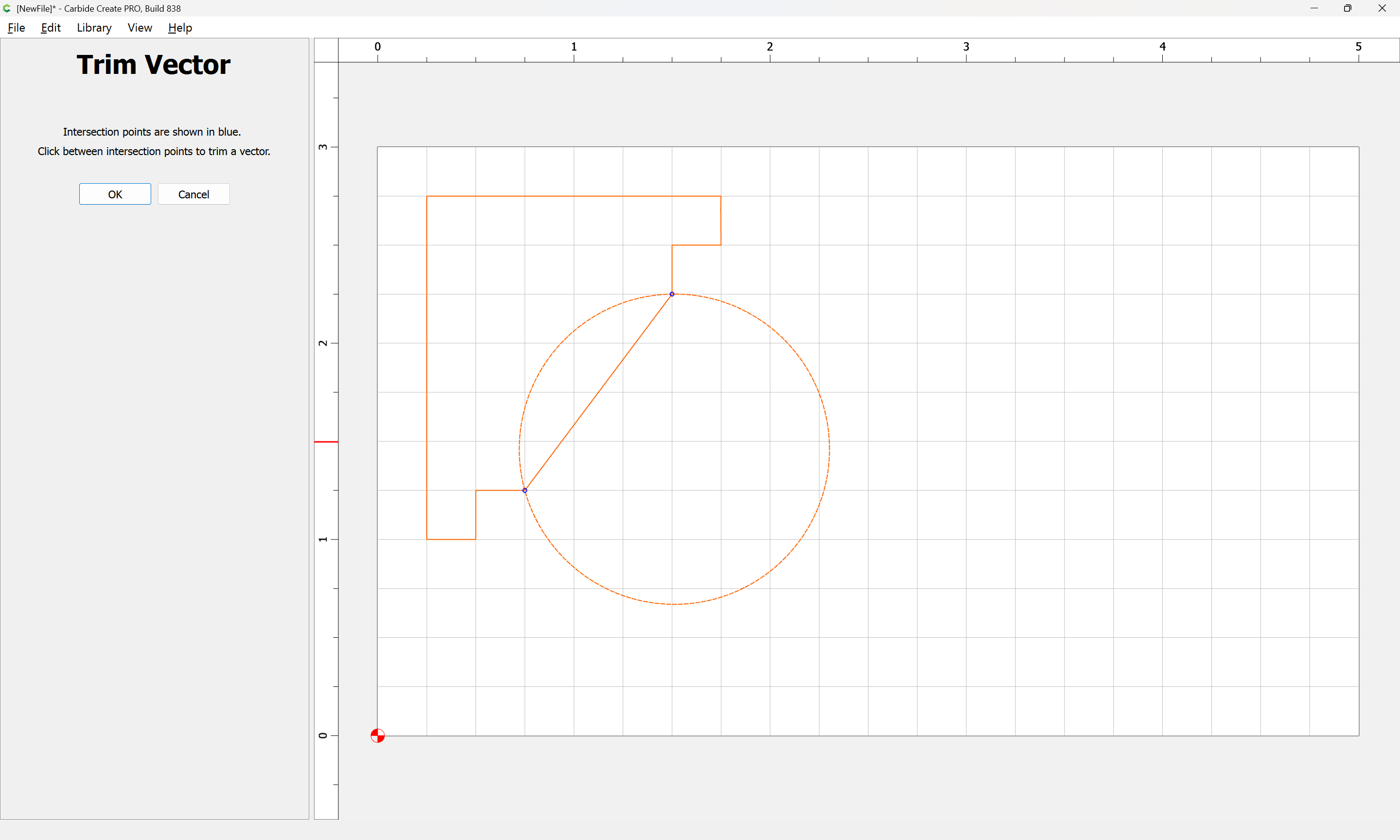
Task: Click the blue intersection point at circle's left
Action: tap(525, 490)
